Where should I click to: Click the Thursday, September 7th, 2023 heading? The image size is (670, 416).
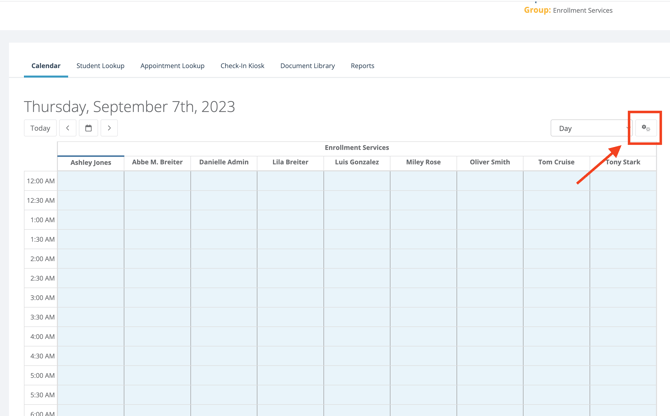pos(129,107)
